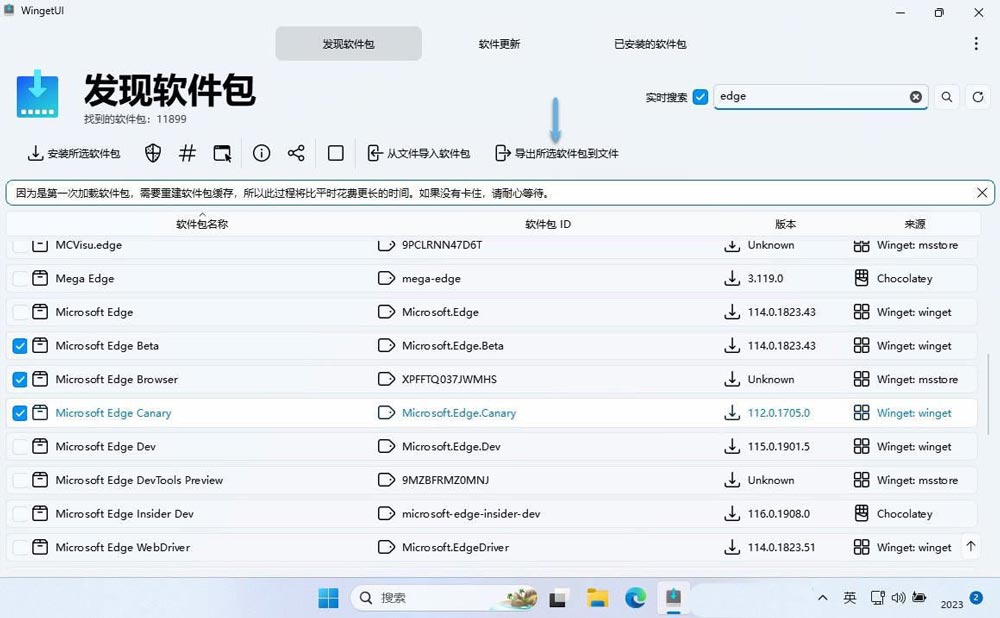The width and height of the screenshot is (1000, 618).
Task: Sort by the 版本 column header
Action: 785,224
